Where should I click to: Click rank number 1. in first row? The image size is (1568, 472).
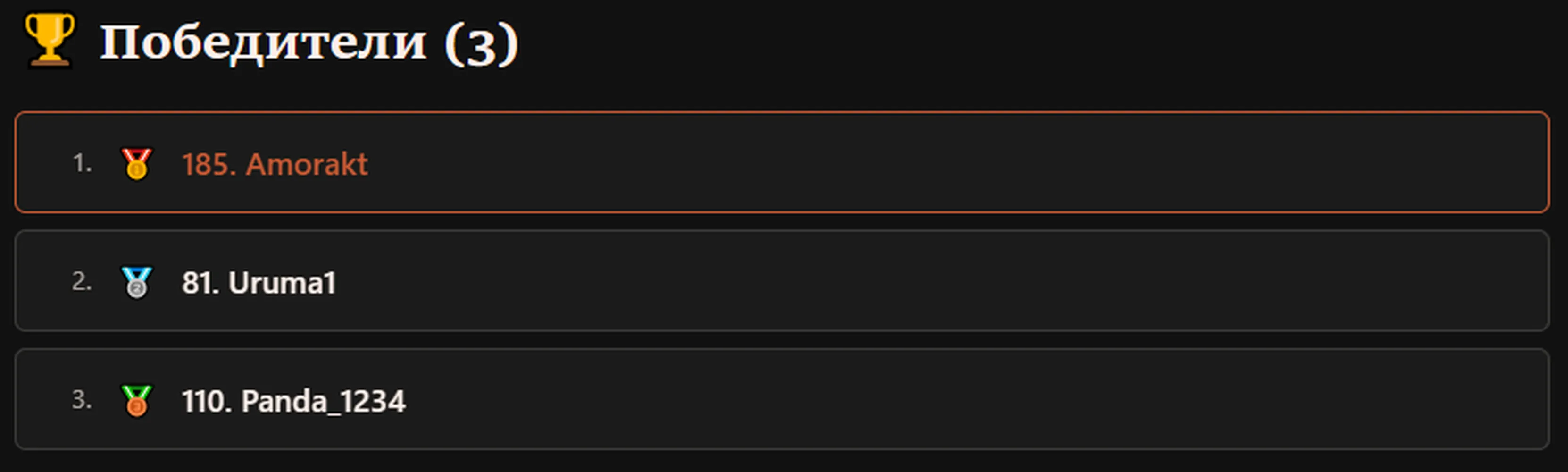tap(82, 163)
